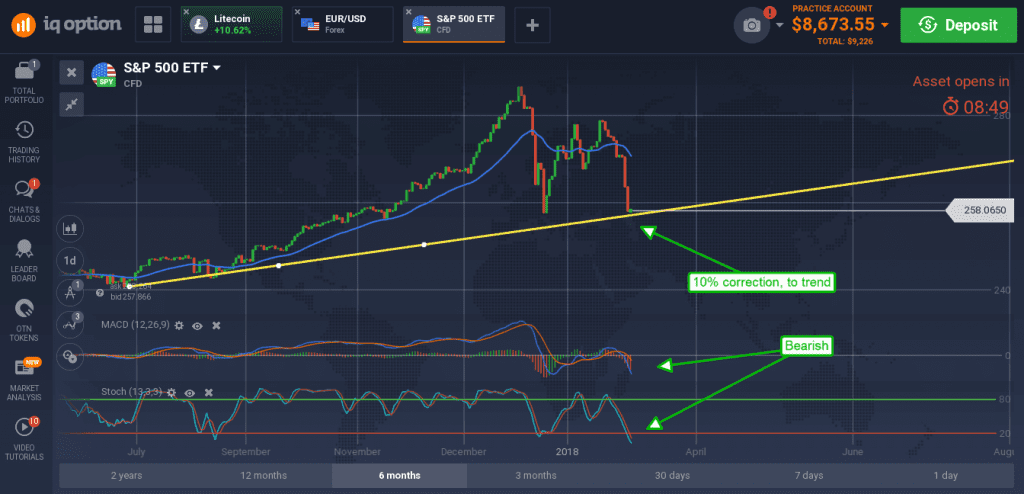Open the Leader Board icon

tap(24, 259)
